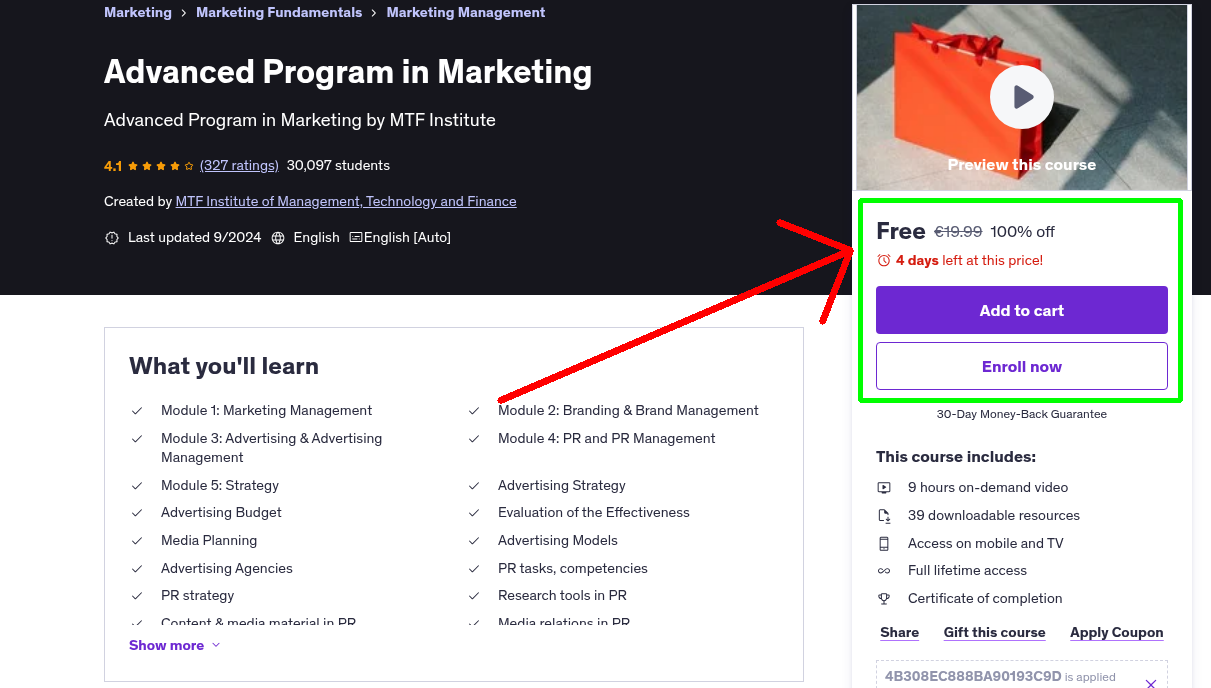
Task: Click the 'Advanced Program in Marketing' title
Action: coord(348,72)
